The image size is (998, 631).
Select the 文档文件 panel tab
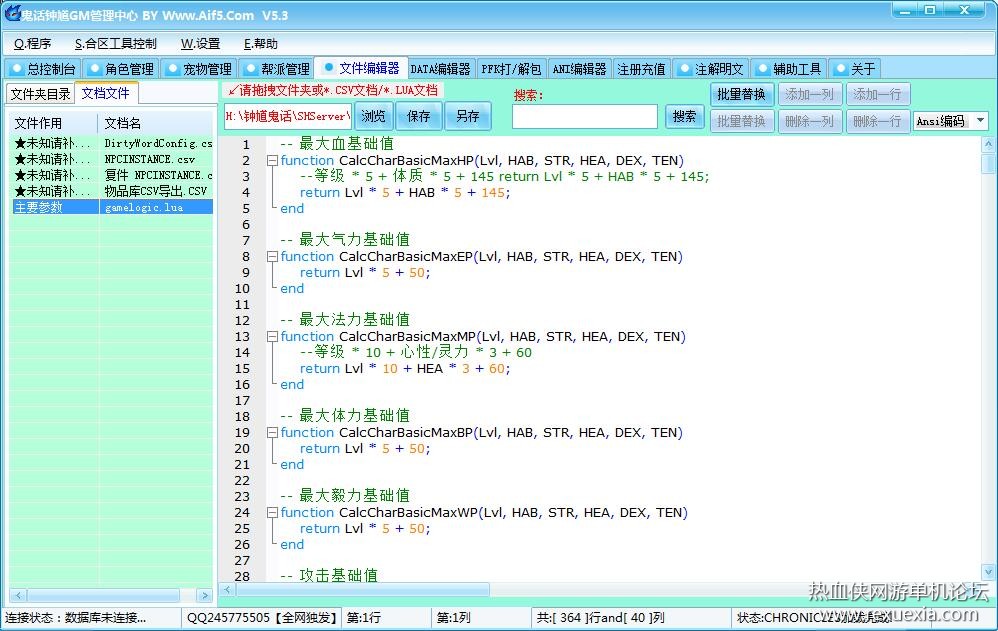point(106,93)
